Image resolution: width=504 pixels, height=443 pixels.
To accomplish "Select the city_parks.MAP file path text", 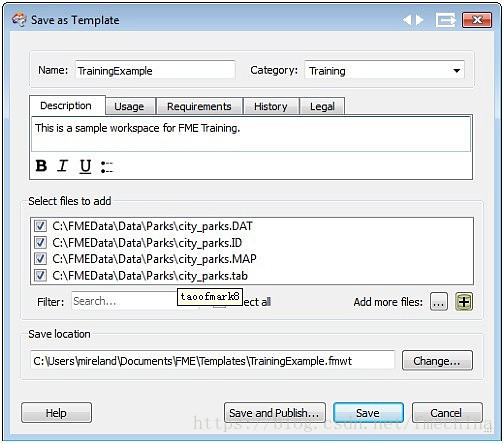I will click(x=154, y=259).
